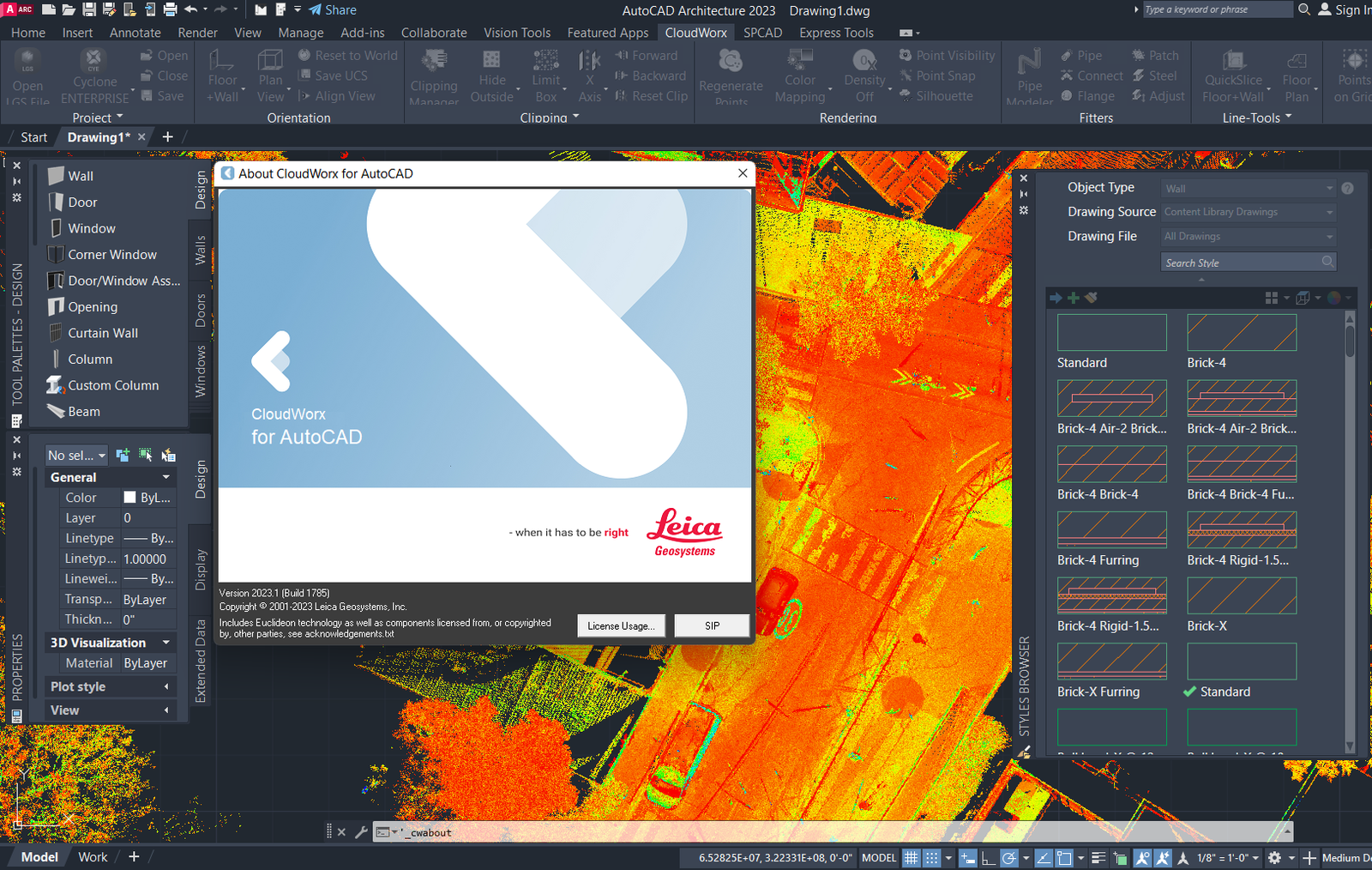1372x870 pixels.
Task: Open the Home ribbon tab
Action: coord(28,33)
